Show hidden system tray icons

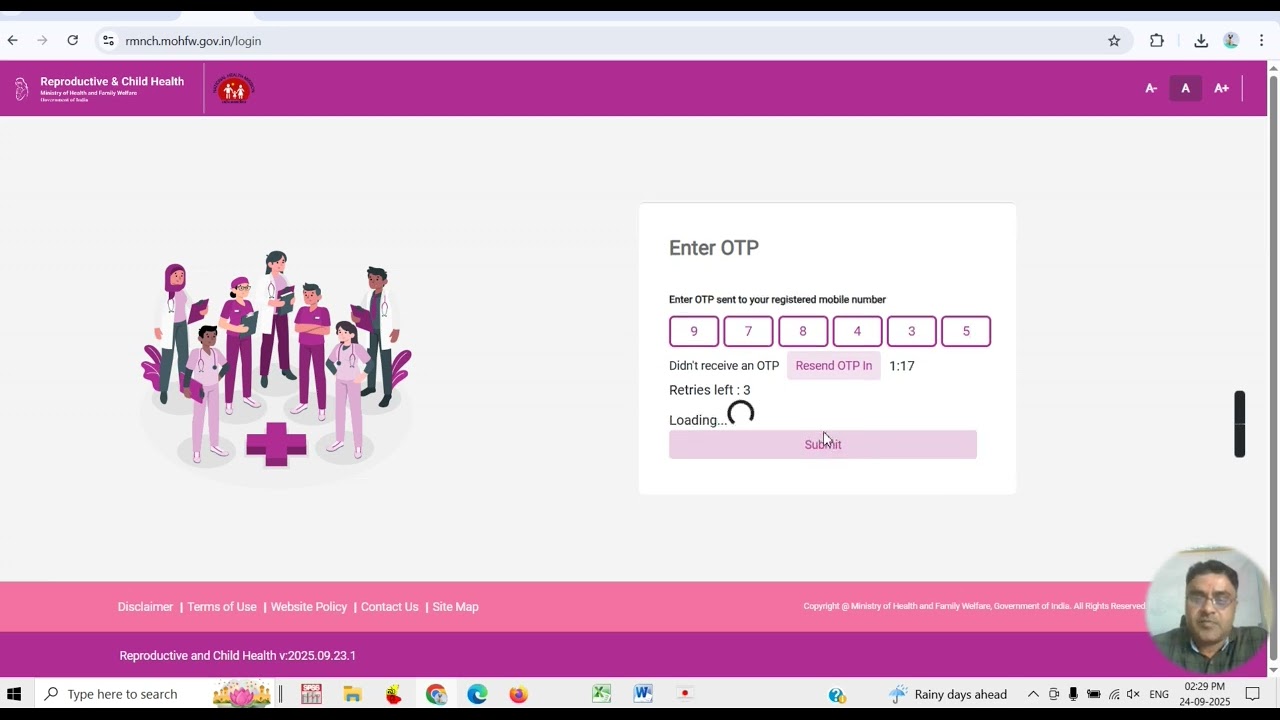1033,694
